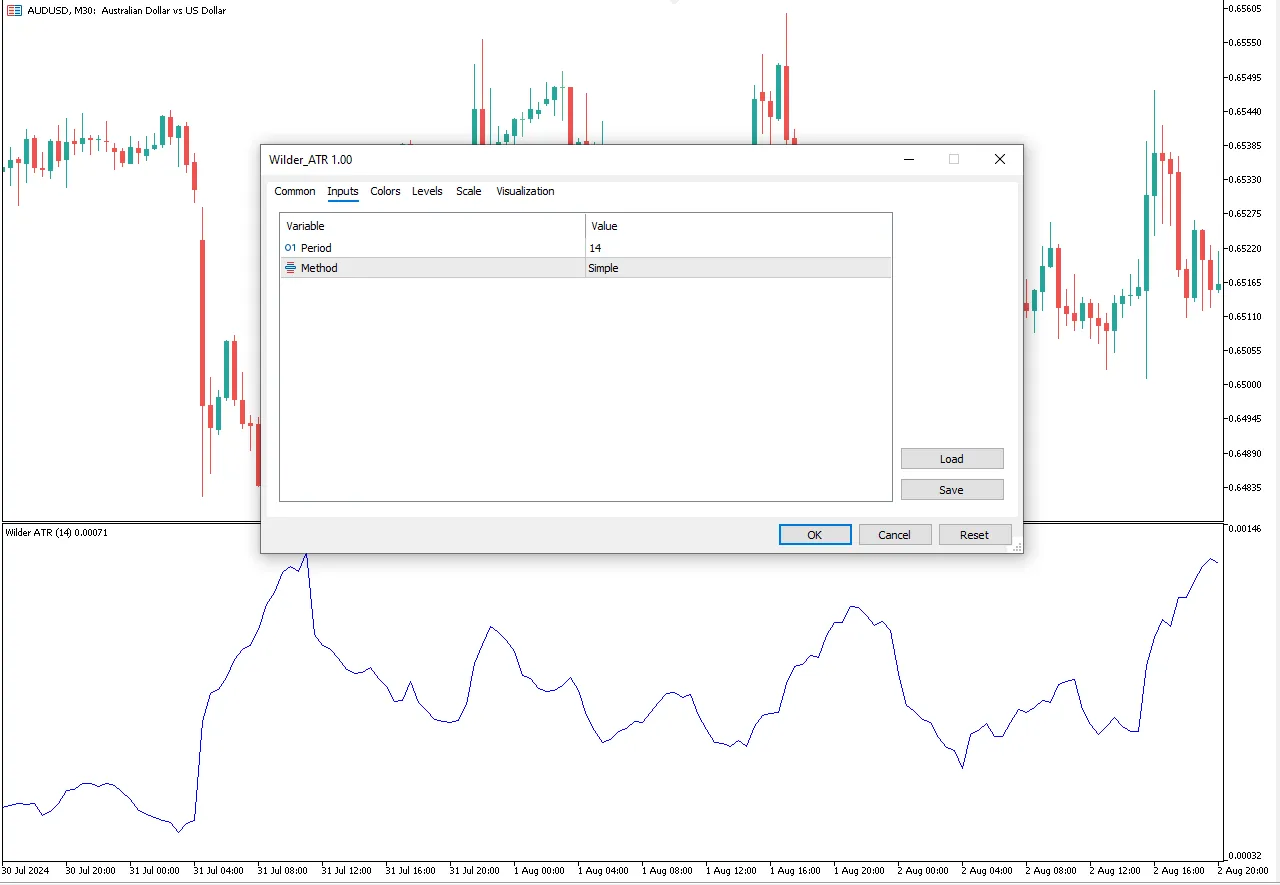Click the dialog resize grip corner

tap(1016, 546)
